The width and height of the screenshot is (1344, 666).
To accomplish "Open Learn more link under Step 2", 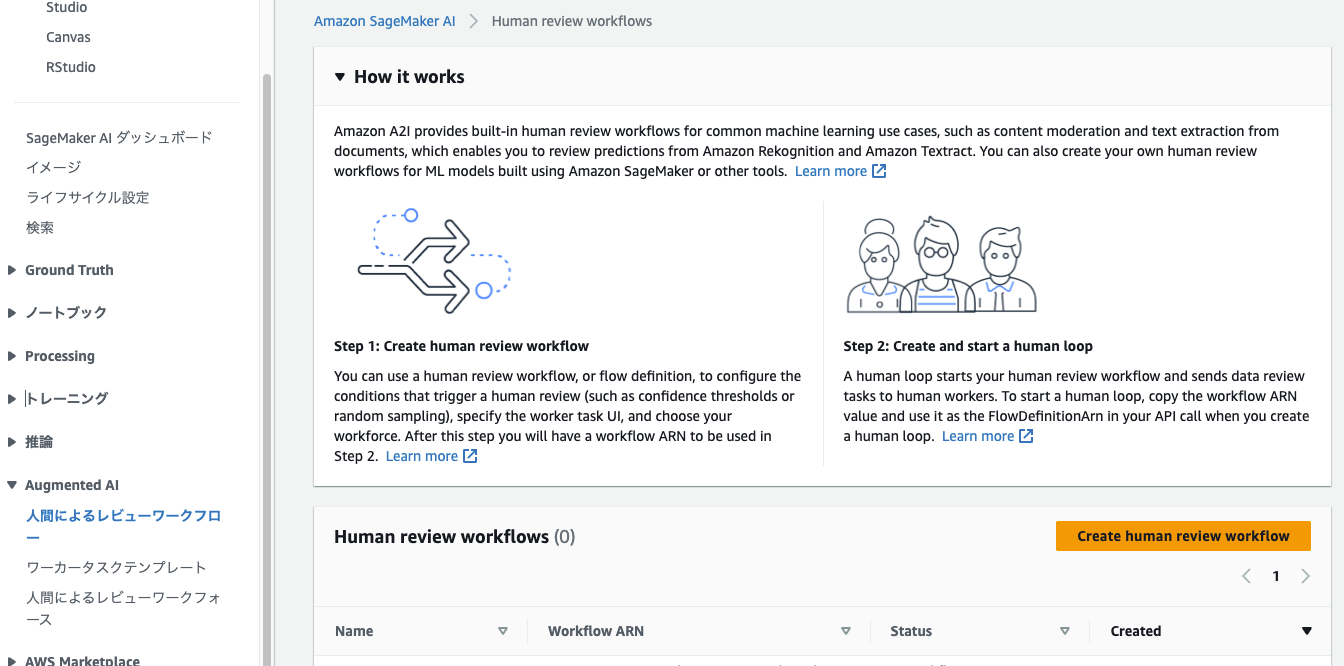I will click(978, 436).
